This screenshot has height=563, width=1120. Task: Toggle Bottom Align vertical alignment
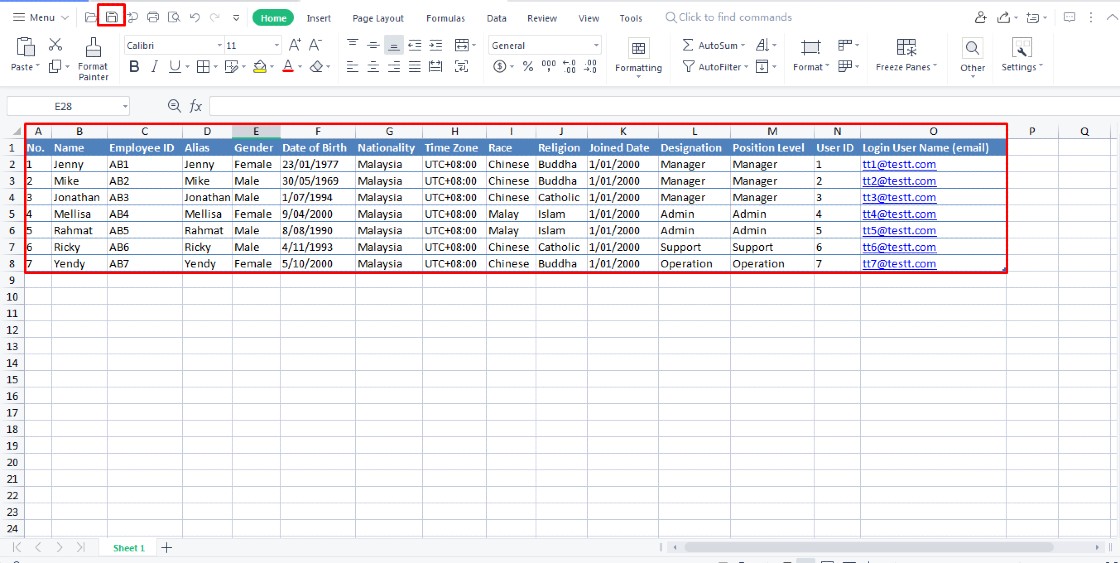click(394, 45)
